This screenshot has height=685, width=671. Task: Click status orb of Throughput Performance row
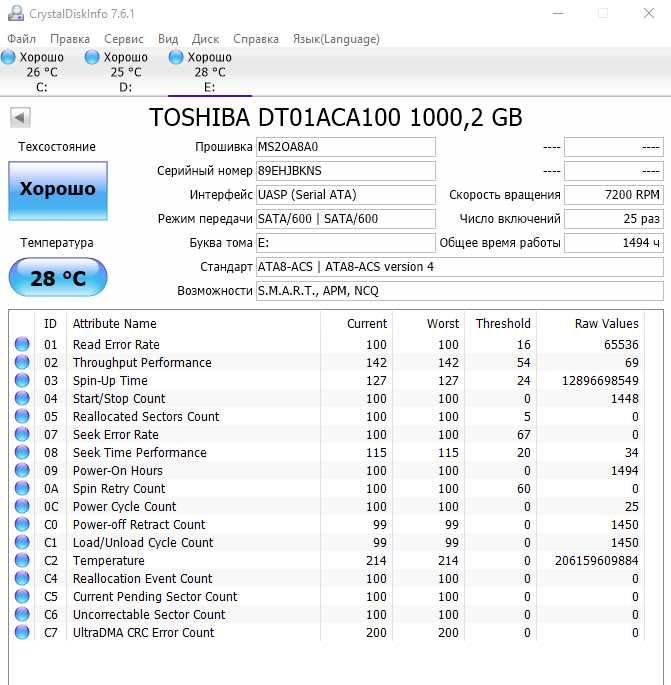point(22,362)
